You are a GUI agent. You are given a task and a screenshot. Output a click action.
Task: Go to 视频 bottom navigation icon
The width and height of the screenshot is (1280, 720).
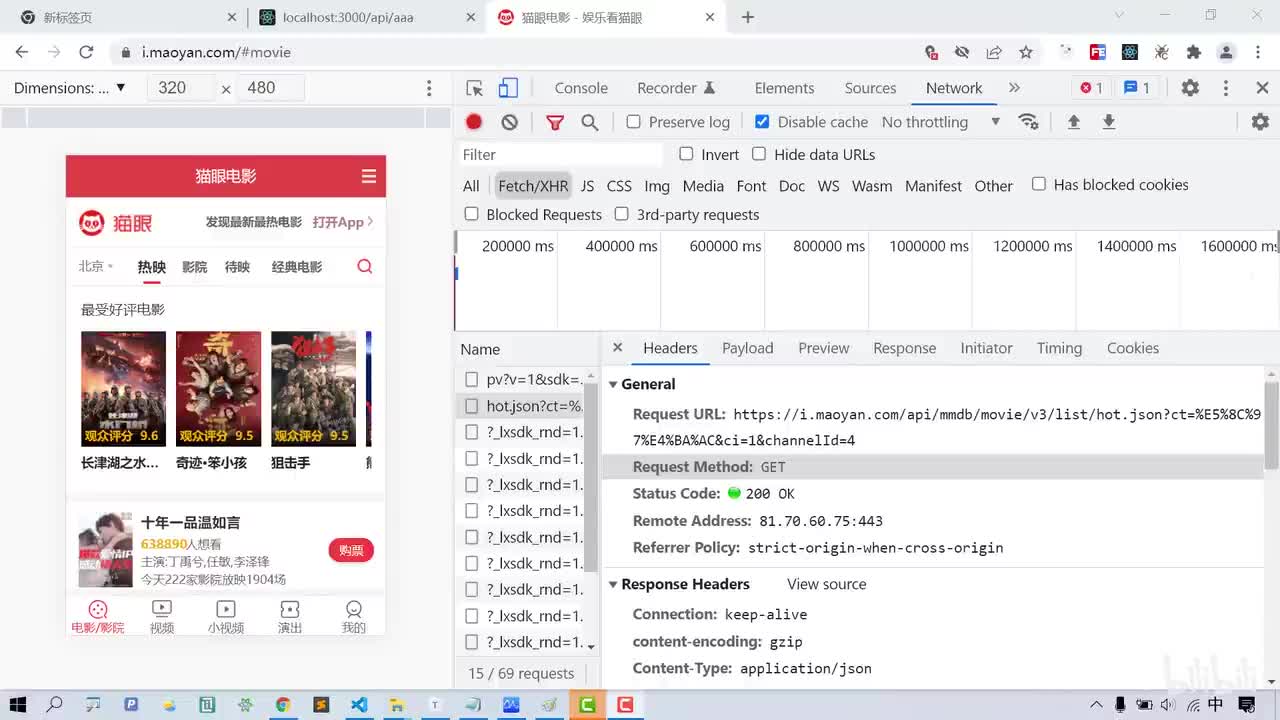click(162, 616)
